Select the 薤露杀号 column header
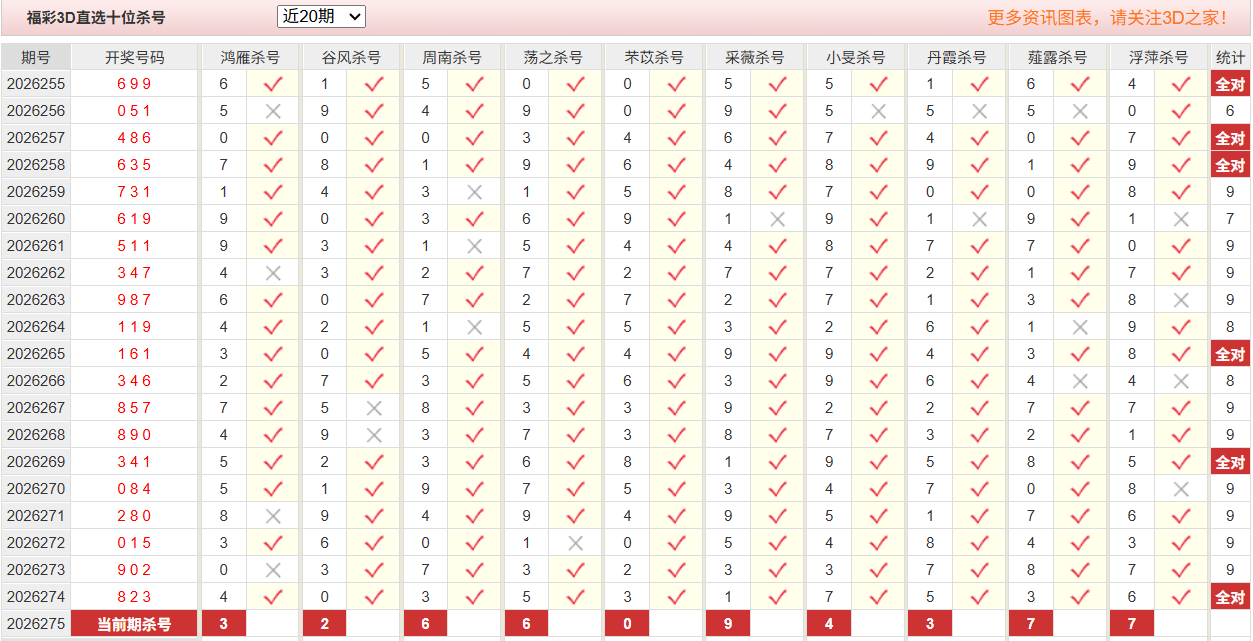 pyautogui.click(x=1058, y=57)
